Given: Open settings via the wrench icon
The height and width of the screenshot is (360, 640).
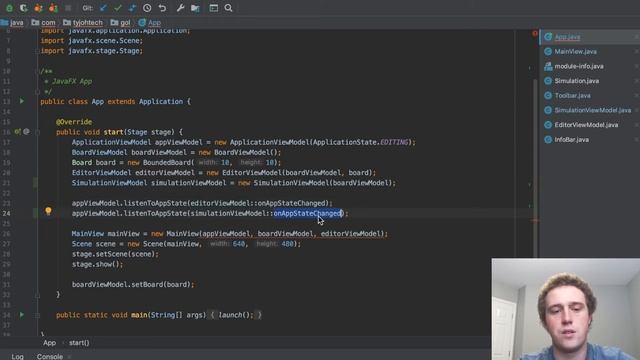Looking at the screenshot, I should pyautogui.click(x=180, y=8).
